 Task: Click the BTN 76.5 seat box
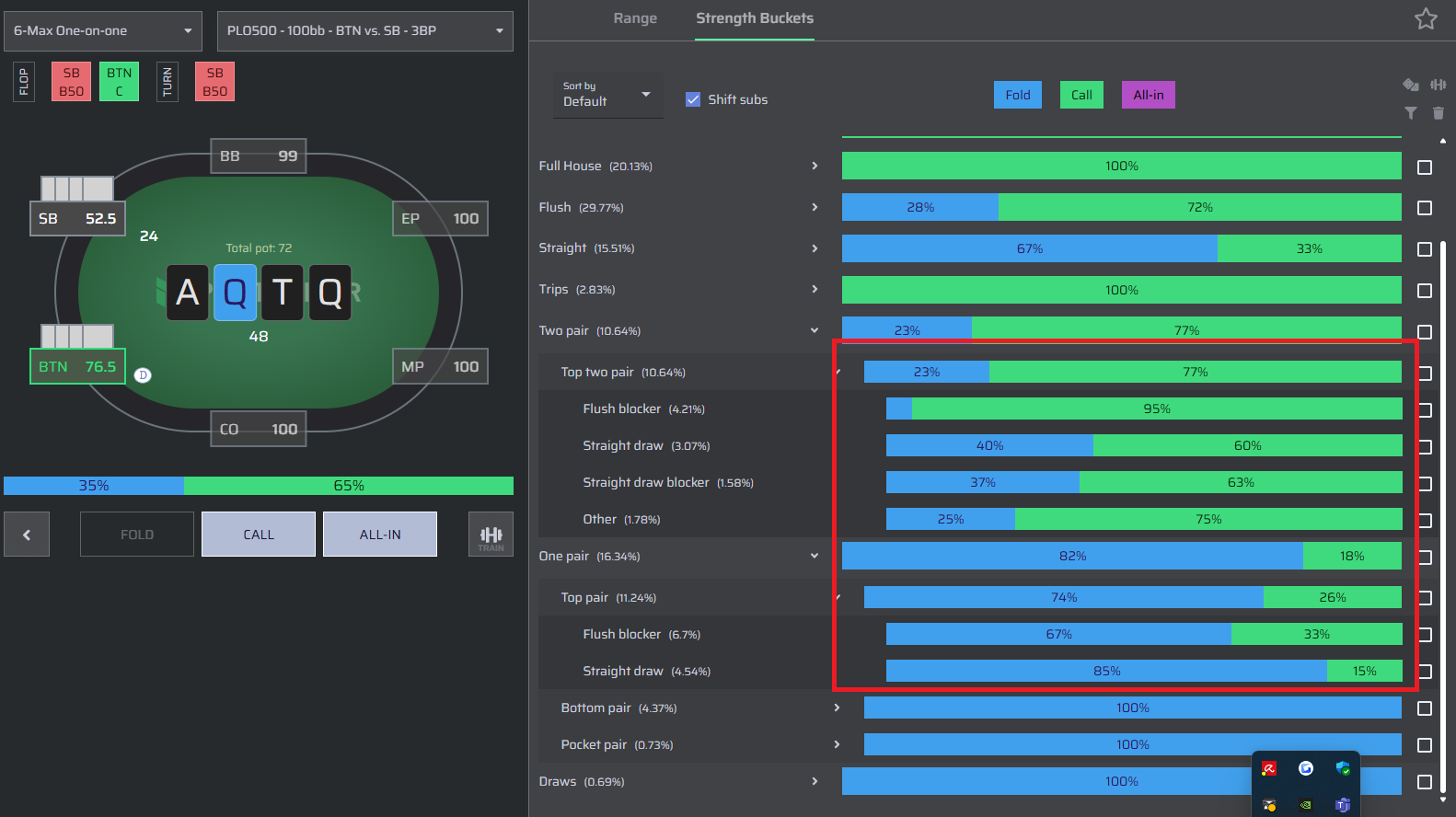pyautogui.click(x=77, y=366)
